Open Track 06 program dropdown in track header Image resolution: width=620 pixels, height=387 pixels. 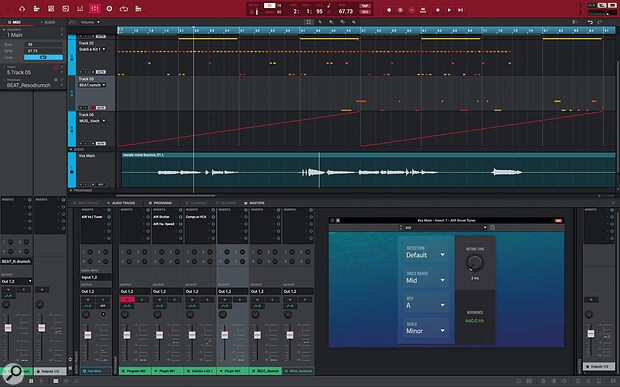pos(92,121)
